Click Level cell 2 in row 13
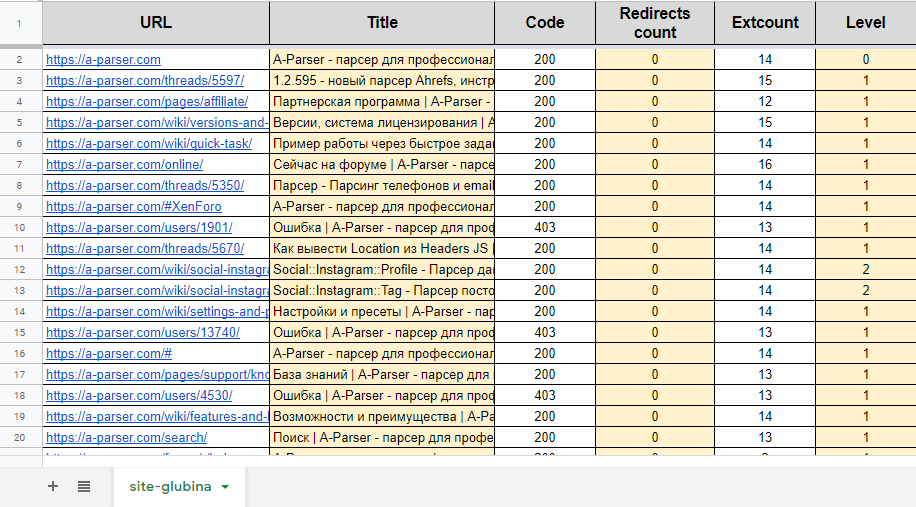 (866, 291)
